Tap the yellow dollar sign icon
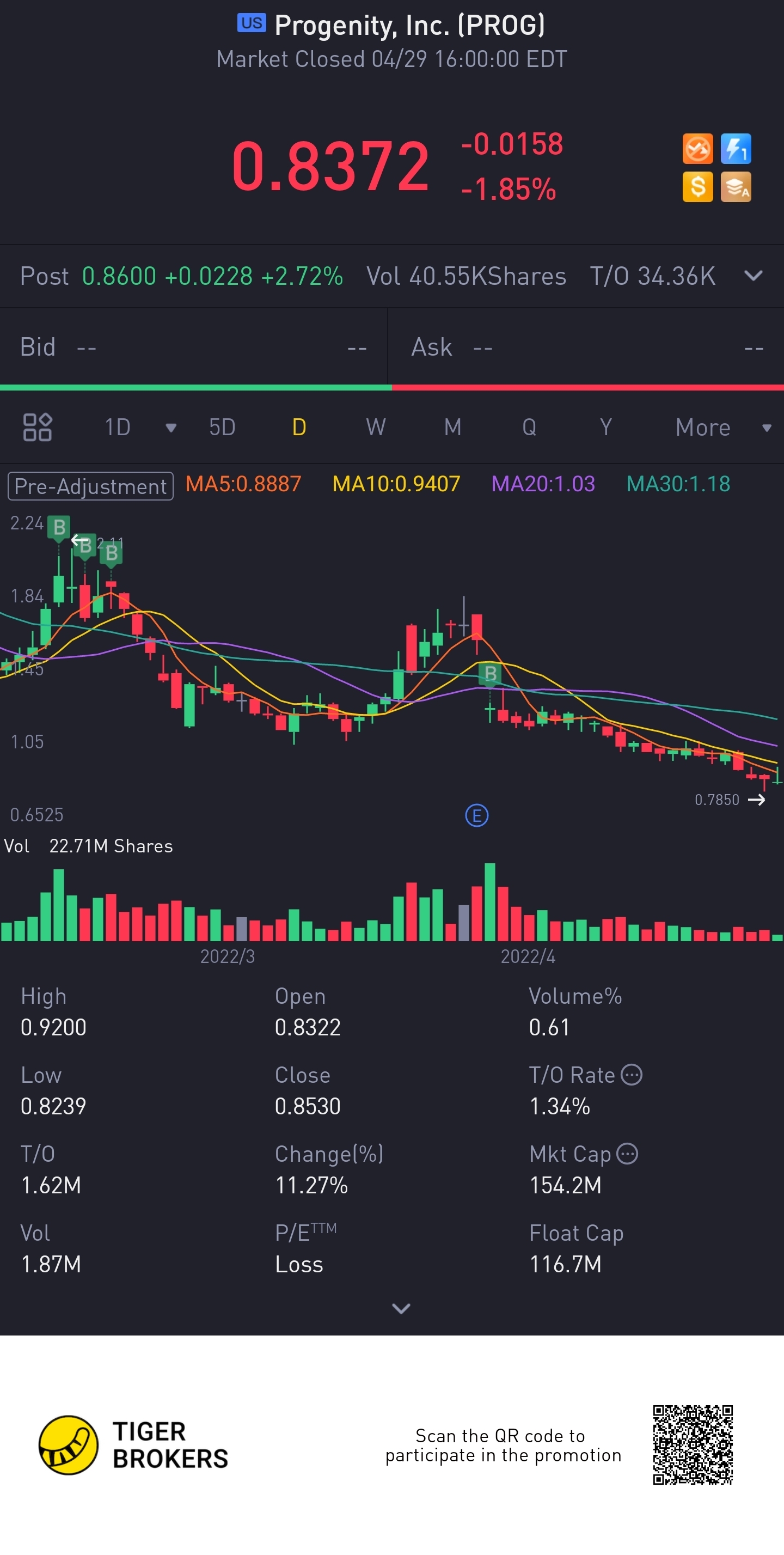The width and height of the screenshot is (784, 1555). [697, 186]
